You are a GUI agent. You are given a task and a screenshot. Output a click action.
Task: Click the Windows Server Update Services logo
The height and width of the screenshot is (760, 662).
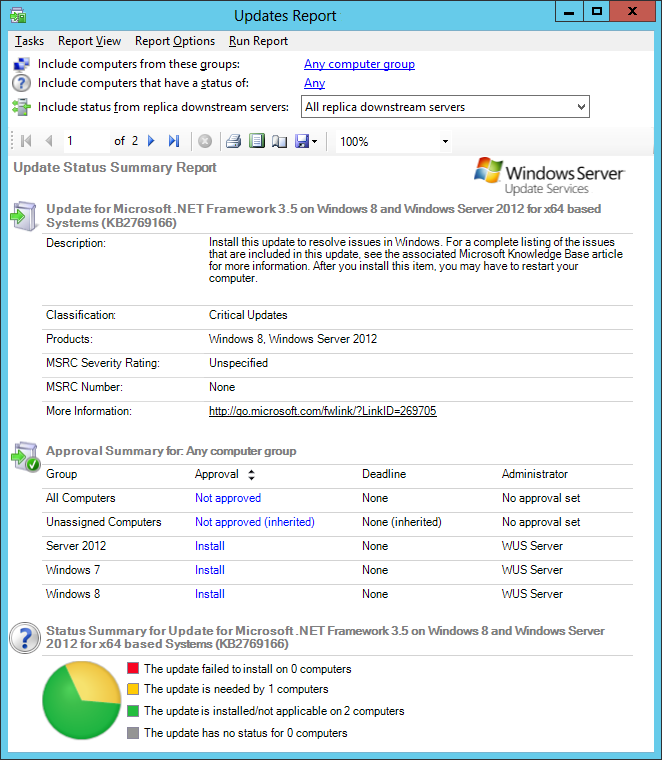[550, 176]
